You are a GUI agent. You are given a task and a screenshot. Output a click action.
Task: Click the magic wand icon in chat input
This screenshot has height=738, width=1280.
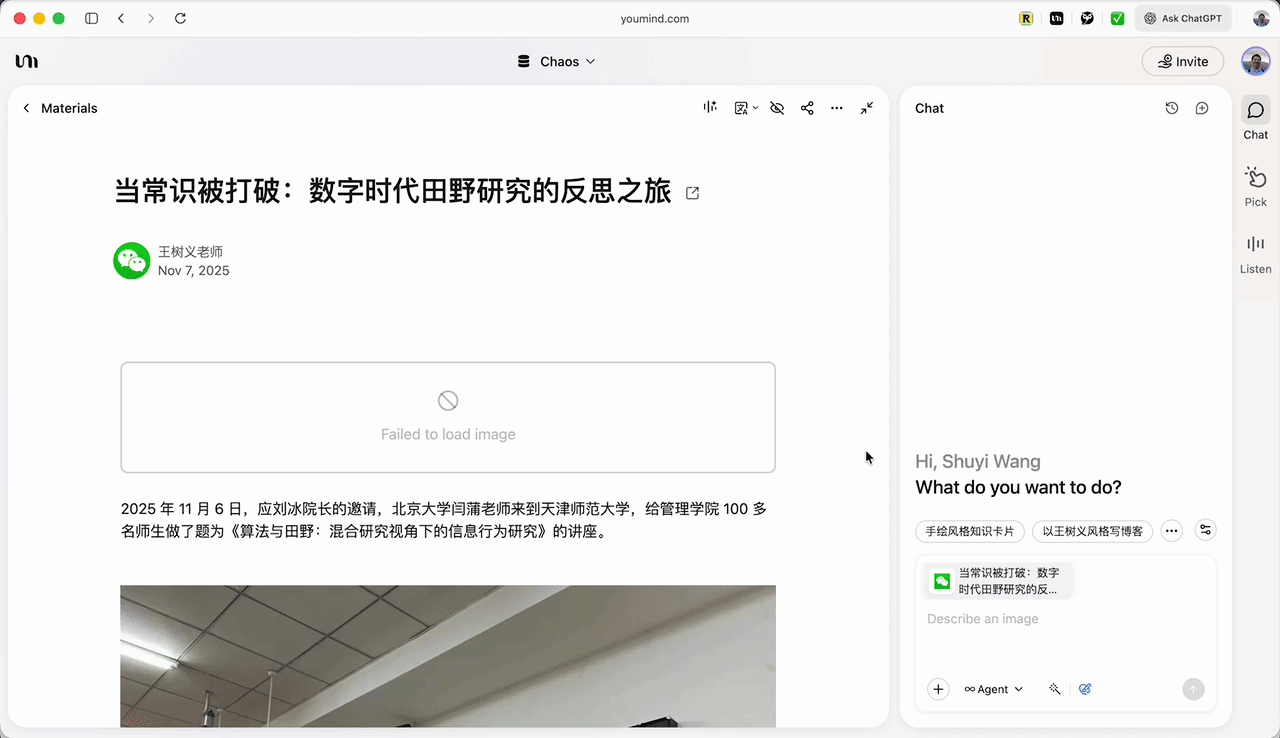pyautogui.click(x=1054, y=689)
